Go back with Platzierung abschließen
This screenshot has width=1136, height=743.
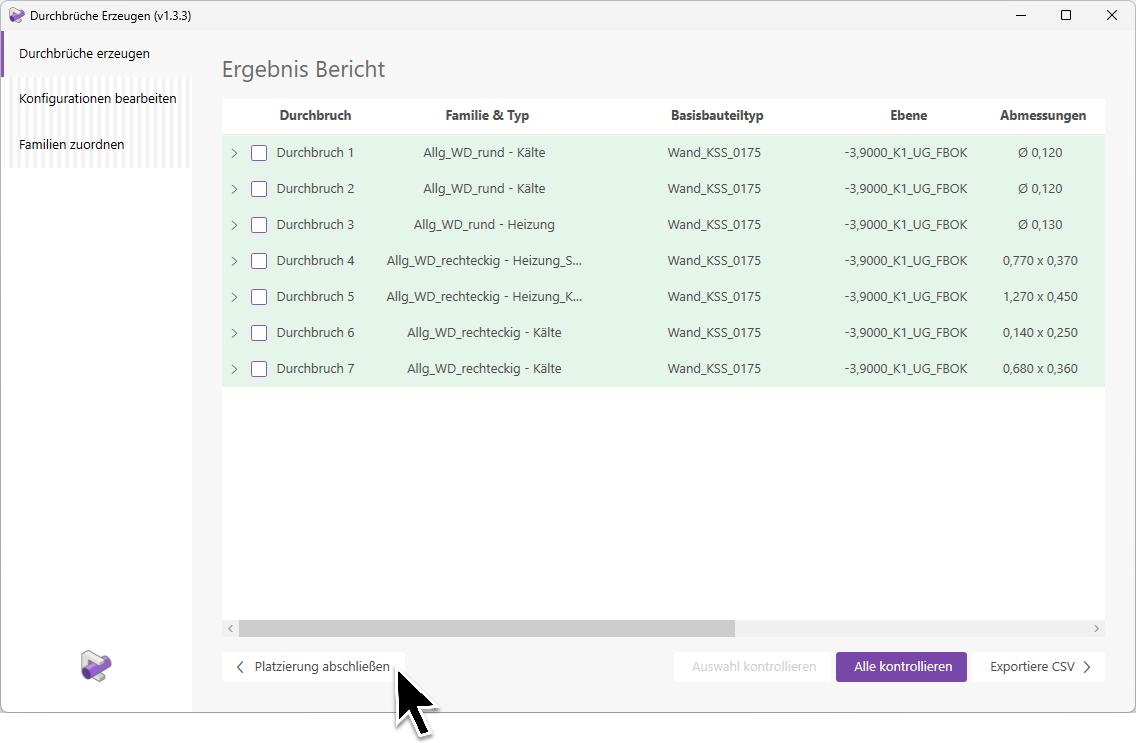tap(313, 667)
